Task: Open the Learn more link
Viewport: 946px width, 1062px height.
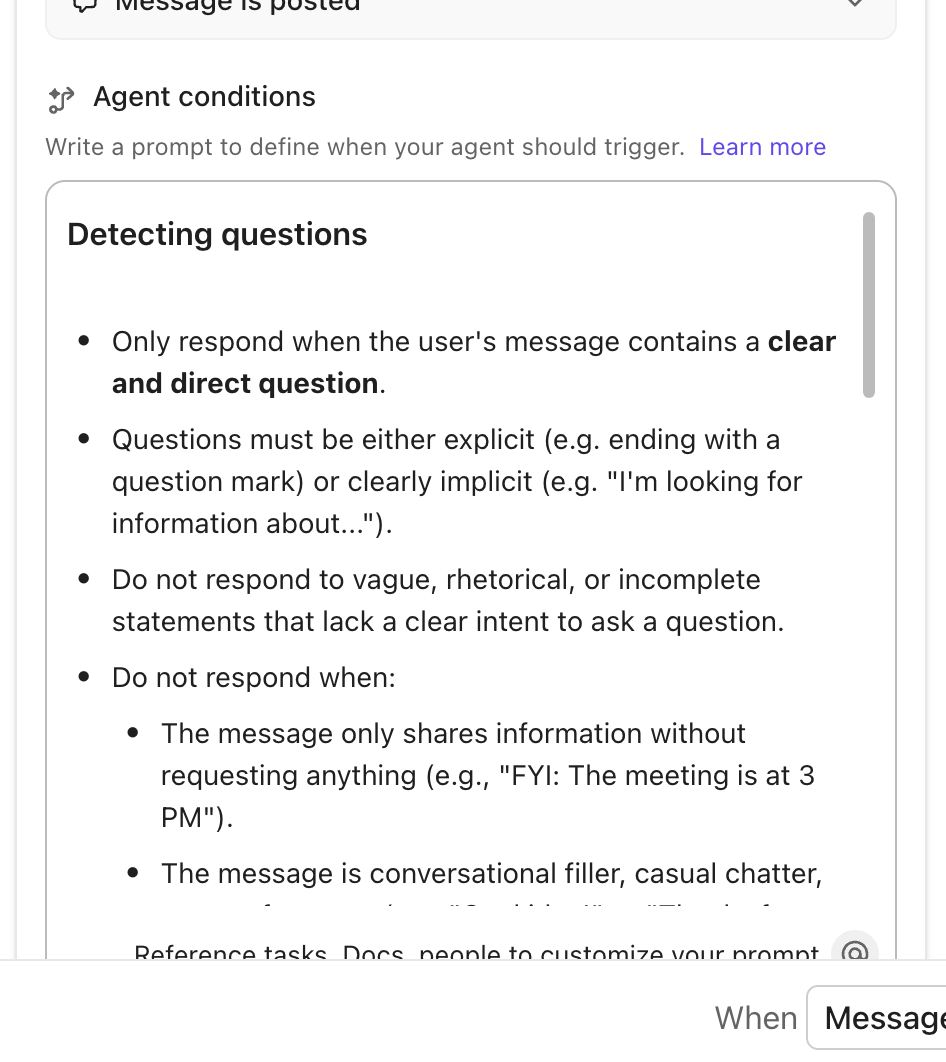Action: click(762, 147)
